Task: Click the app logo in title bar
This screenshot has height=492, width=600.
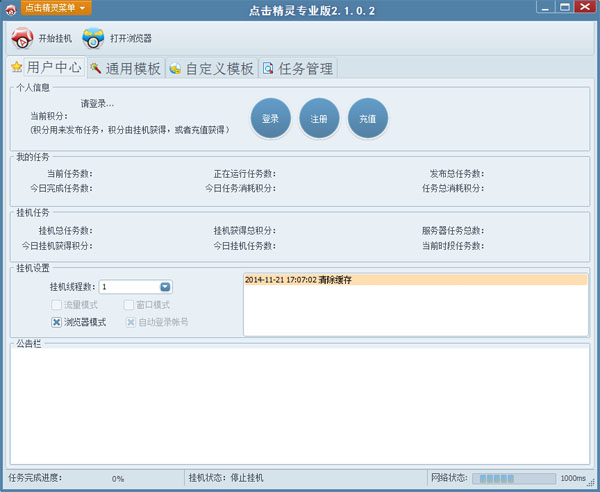Action: 10,8
